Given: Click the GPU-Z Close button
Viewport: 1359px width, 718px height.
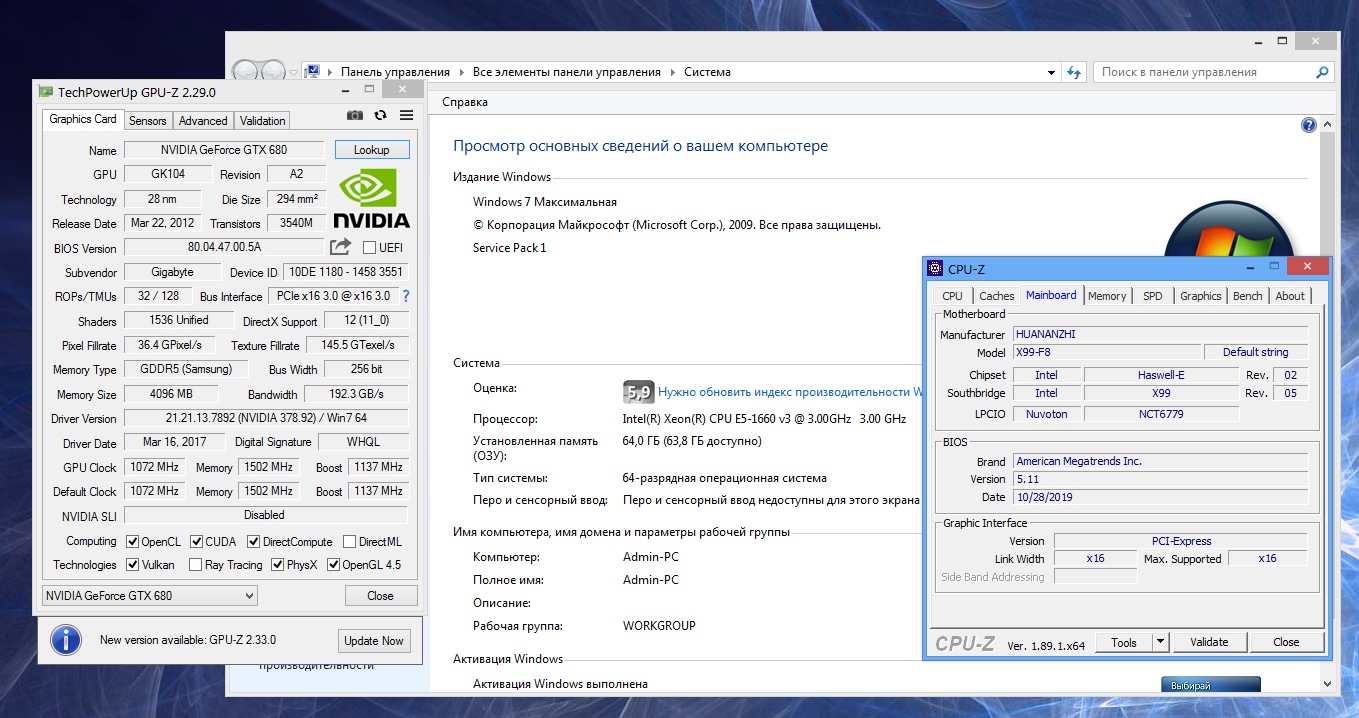Looking at the screenshot, I should [x=380, y=596].
